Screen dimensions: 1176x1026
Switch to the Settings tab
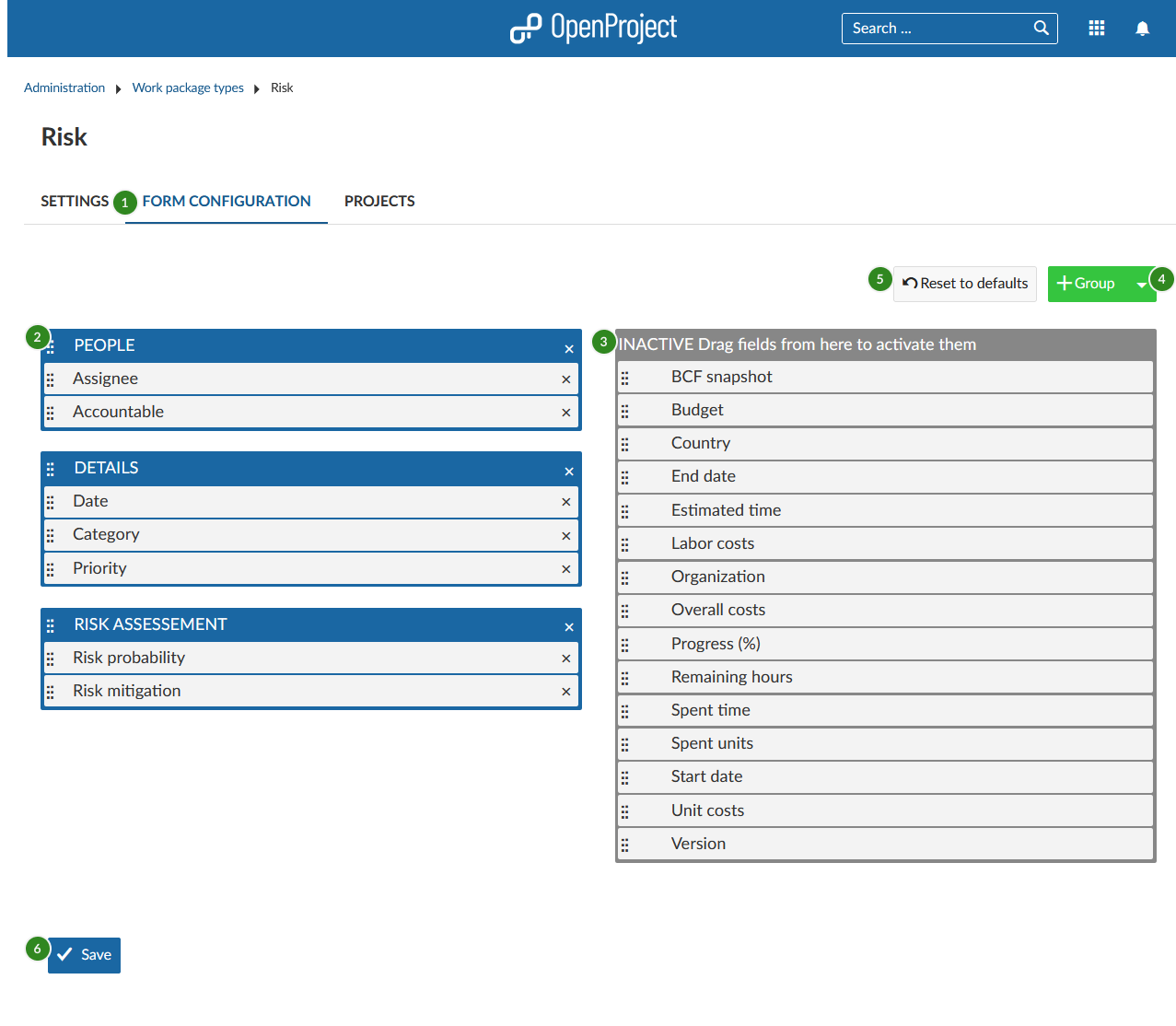click(x=75, y=201)
